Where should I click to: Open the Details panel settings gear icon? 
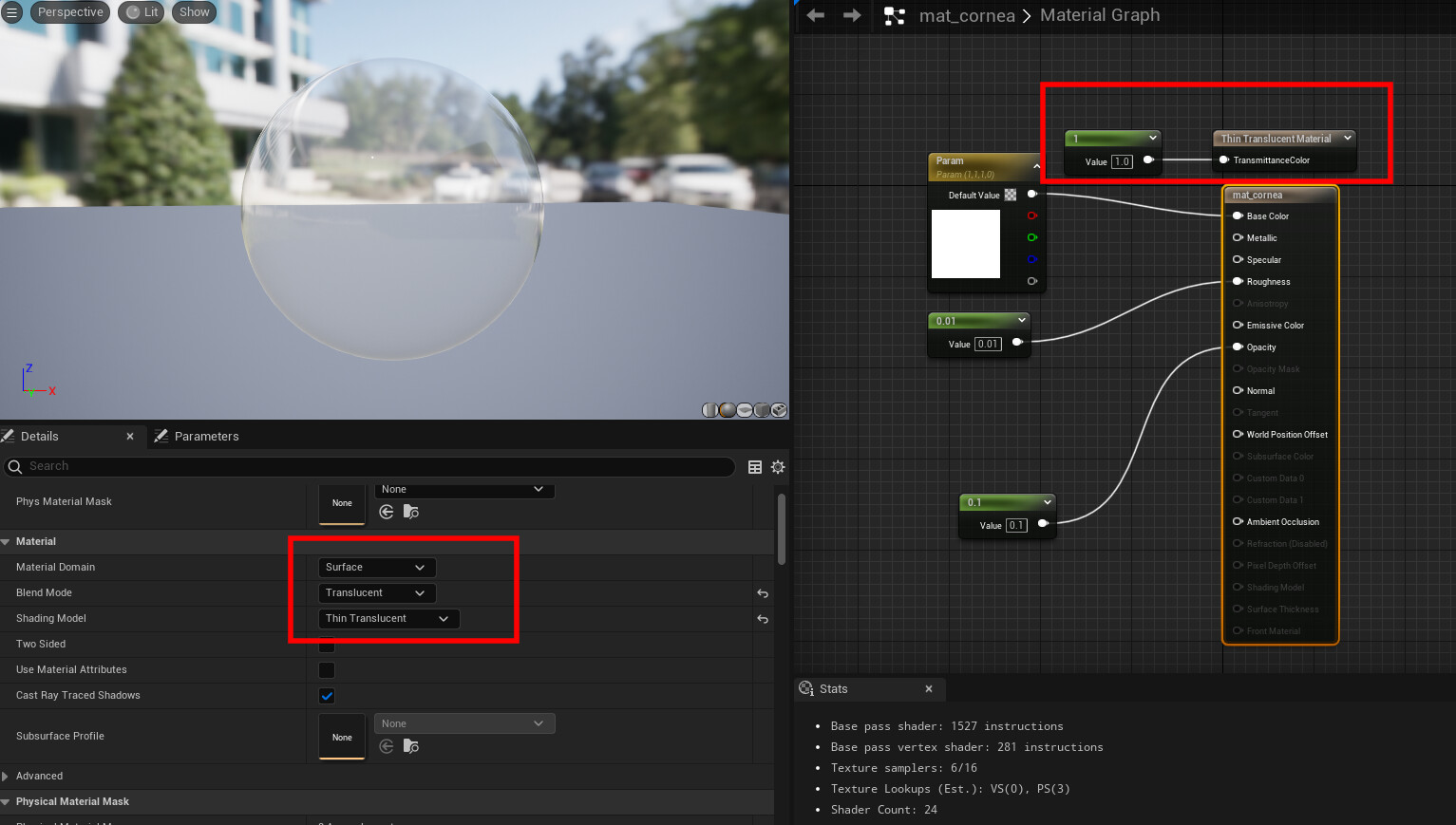(778, 466)
